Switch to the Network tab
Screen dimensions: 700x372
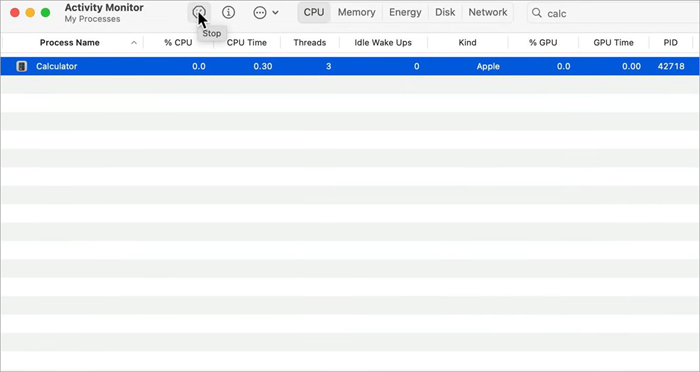click(x=488, y=13)
